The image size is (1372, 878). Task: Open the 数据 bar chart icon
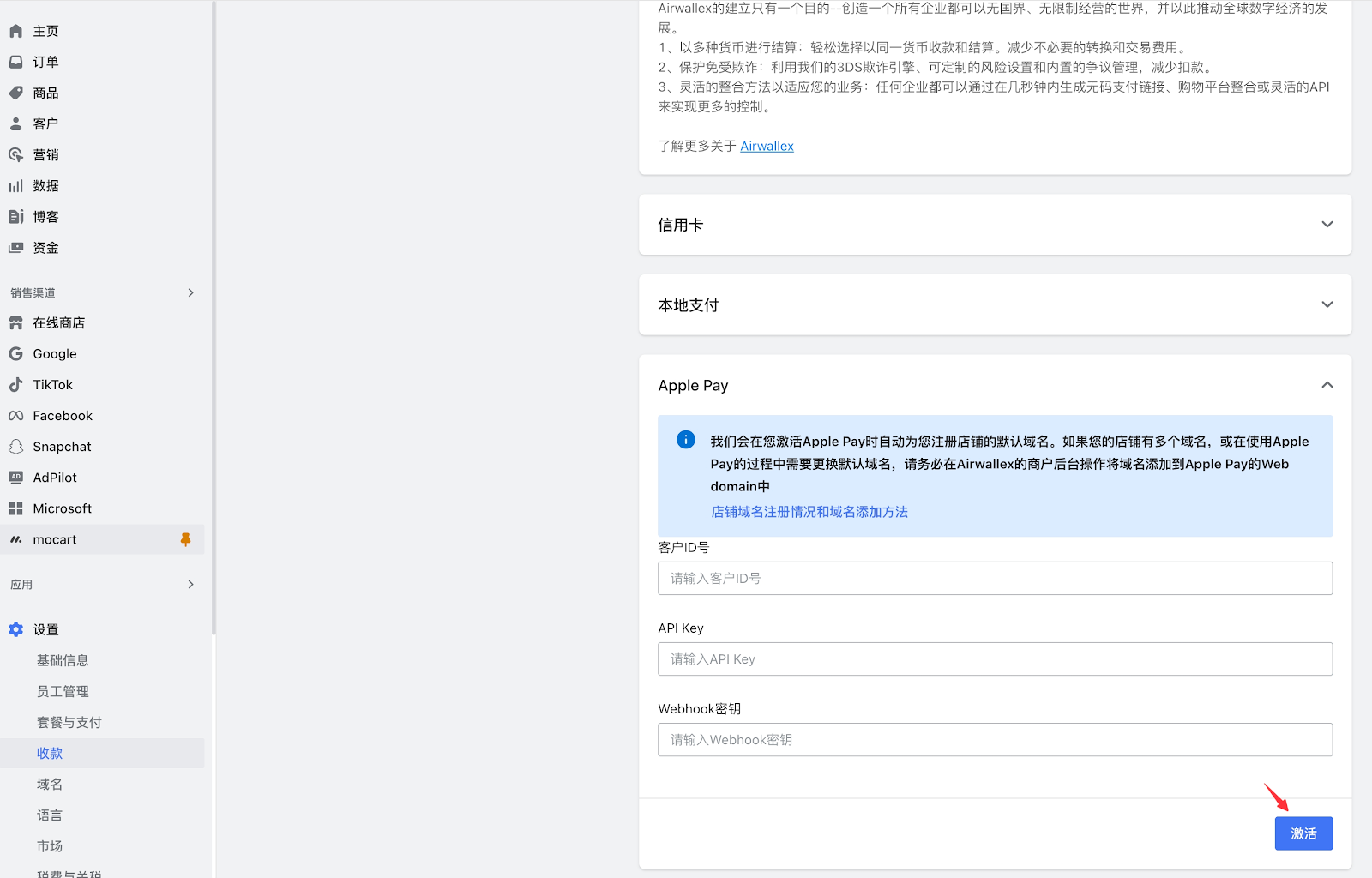15,186
